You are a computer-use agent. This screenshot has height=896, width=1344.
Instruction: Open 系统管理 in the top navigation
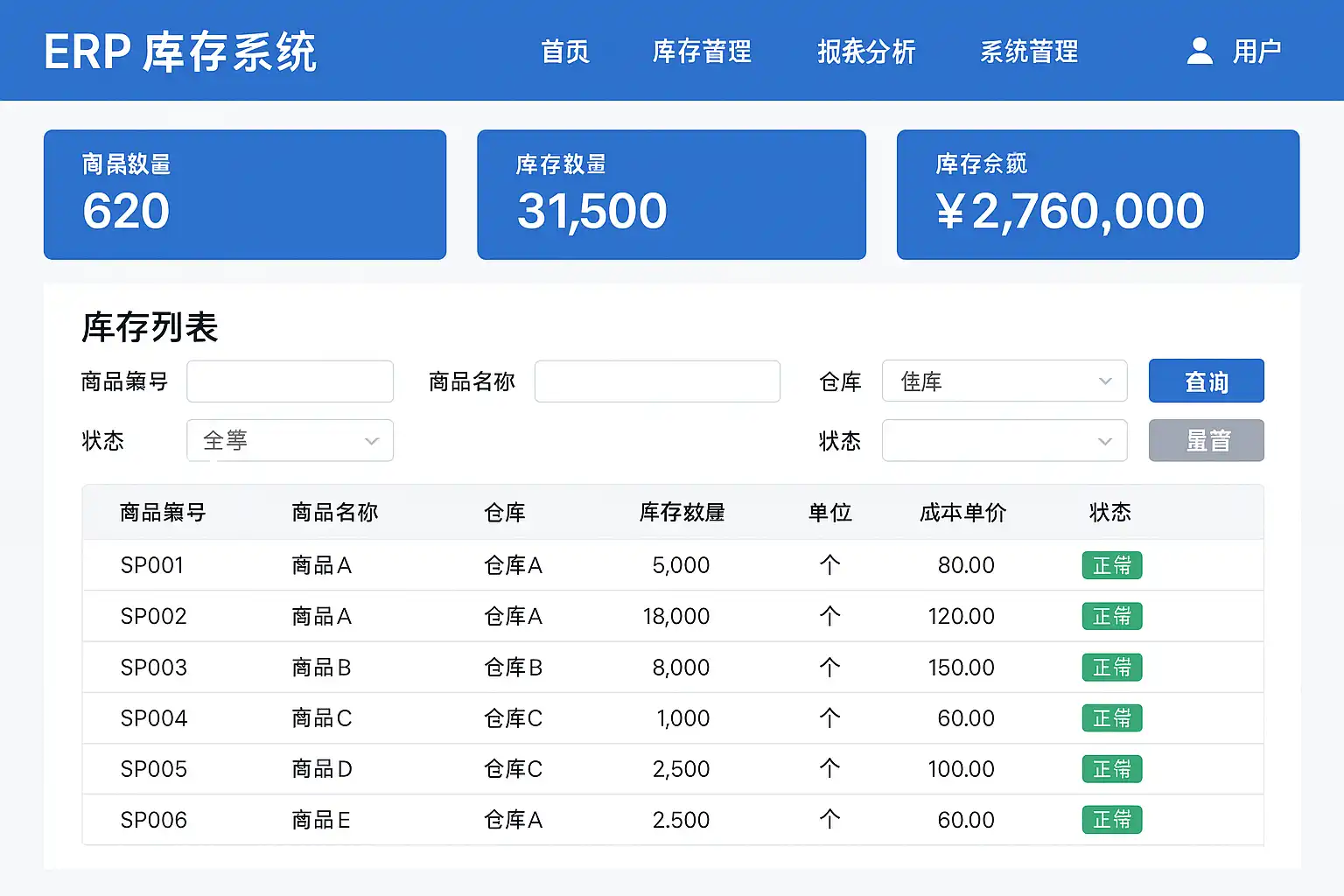pyautogui.click(x=1029, y=52)
